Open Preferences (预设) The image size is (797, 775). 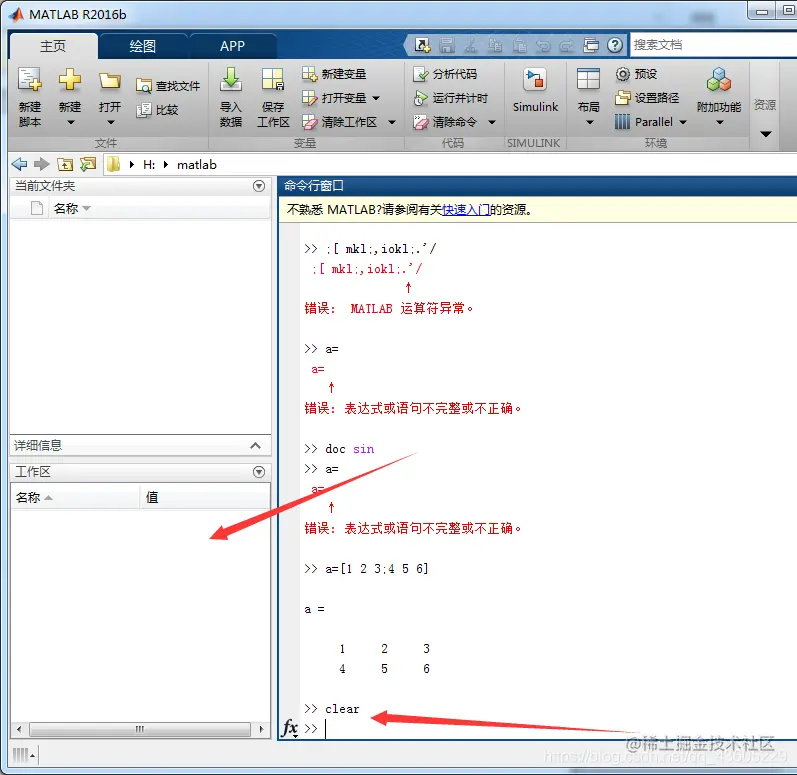(636, 74)
